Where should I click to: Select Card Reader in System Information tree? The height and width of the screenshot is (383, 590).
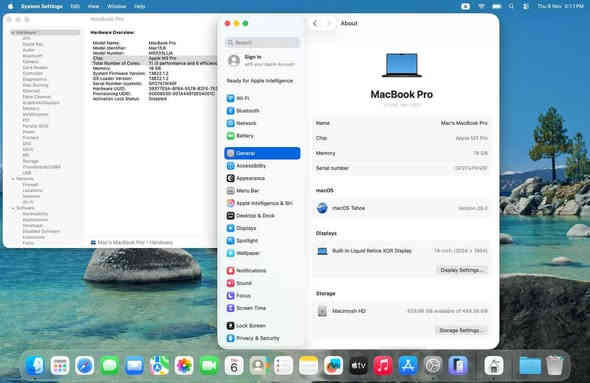35,68
